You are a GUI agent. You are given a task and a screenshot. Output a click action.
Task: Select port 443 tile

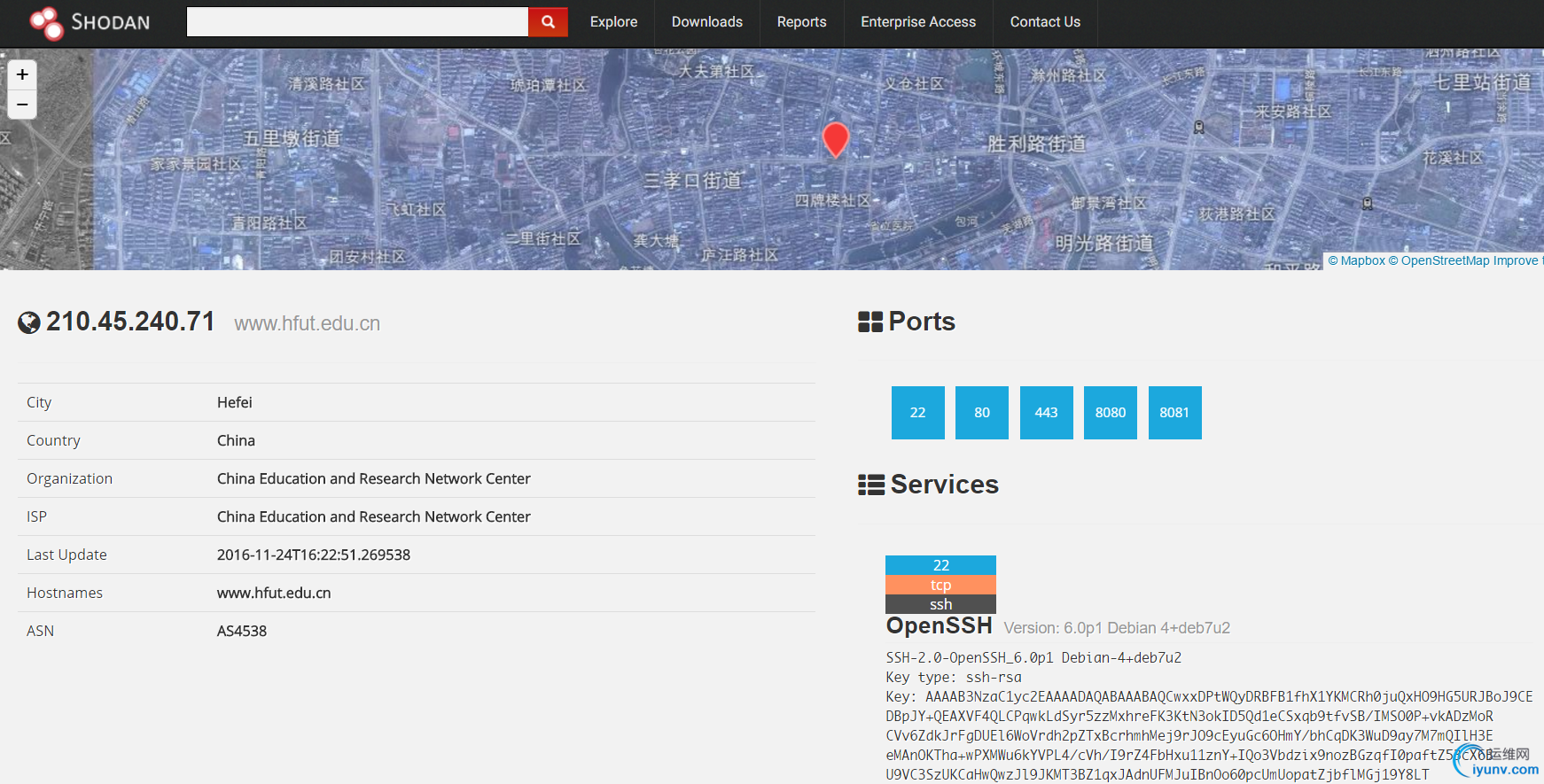click(x=1047, y=413)
